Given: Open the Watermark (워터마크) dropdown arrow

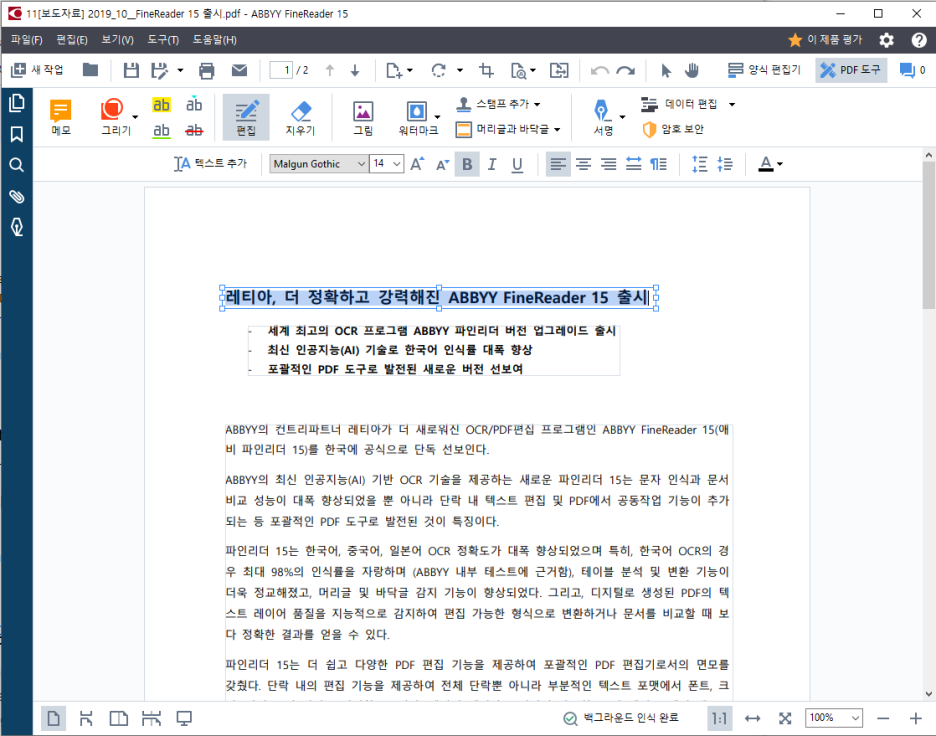Looking at the screenshot, I should 438,117.
